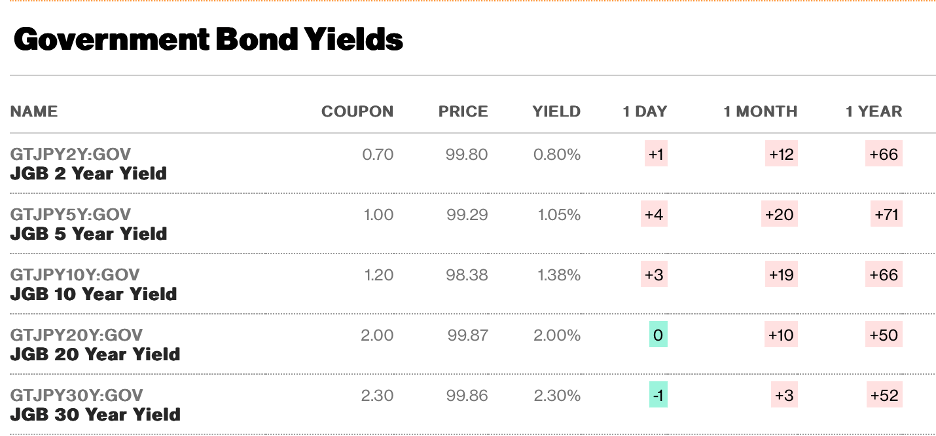Open the JGB 30 Year Yield link
This screenshot has height=436, width=936.
(x=94, y=414)
